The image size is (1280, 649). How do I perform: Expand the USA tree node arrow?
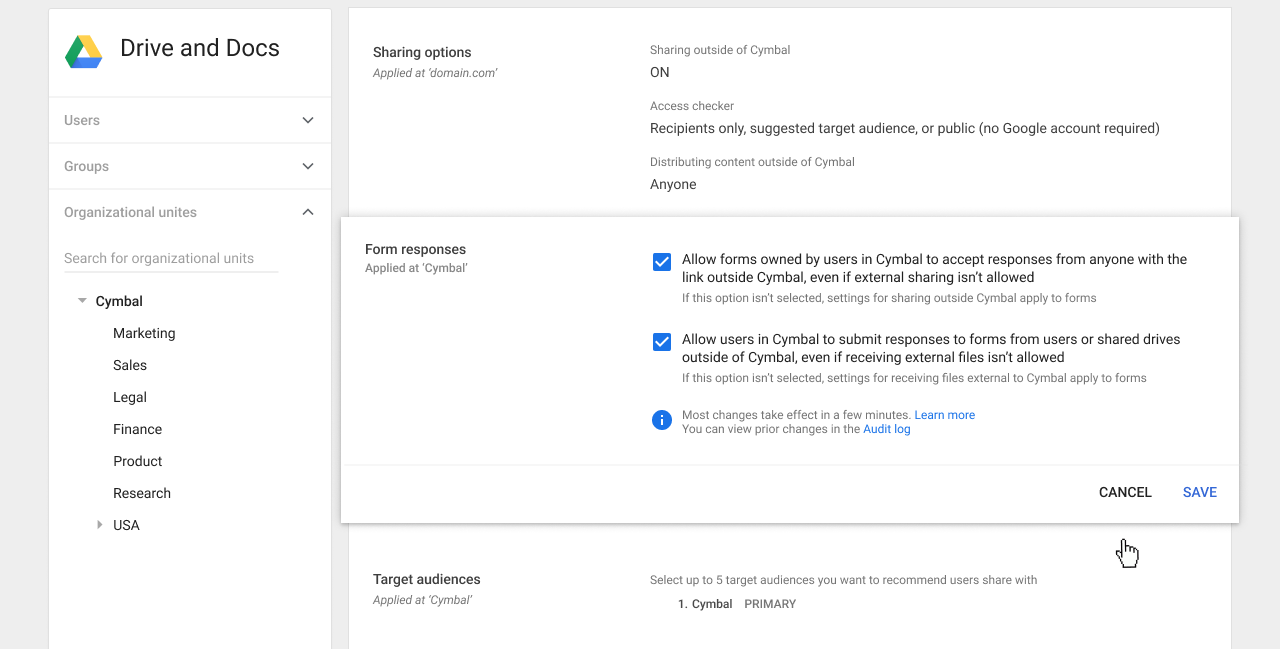pos(99,525)
